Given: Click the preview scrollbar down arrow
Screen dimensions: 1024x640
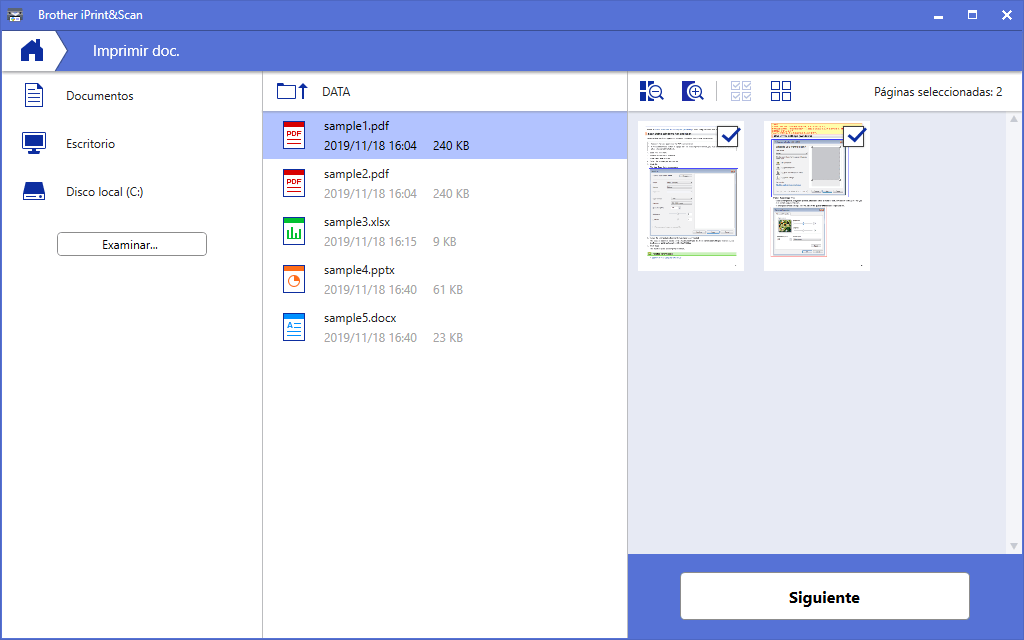Looking at the screenshot, I should [1014, 546].
